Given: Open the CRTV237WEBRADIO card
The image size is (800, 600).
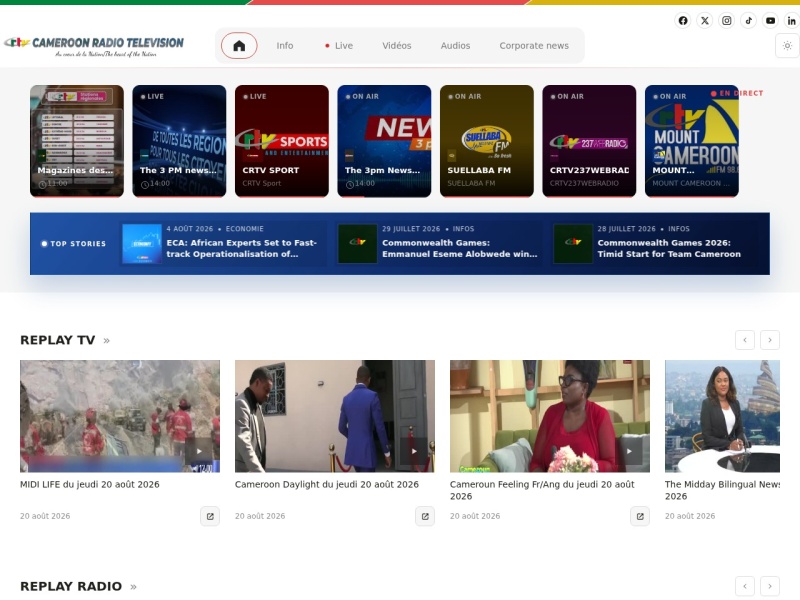Looking at the screenshot, I should click(589, 141).
